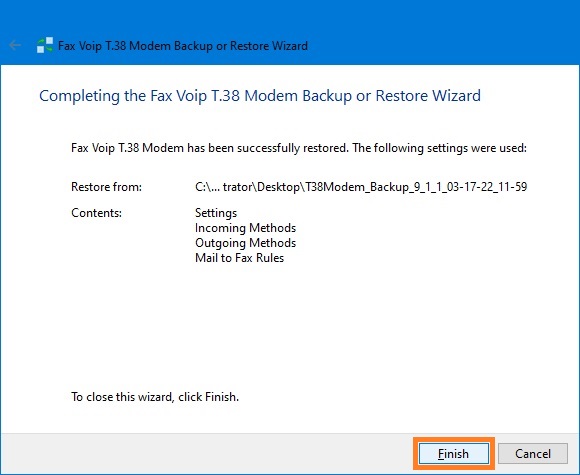This screenshot has width=580, height=475.
Task: Click the back arrow in the title bar
Action: click(x=15, y=46)
